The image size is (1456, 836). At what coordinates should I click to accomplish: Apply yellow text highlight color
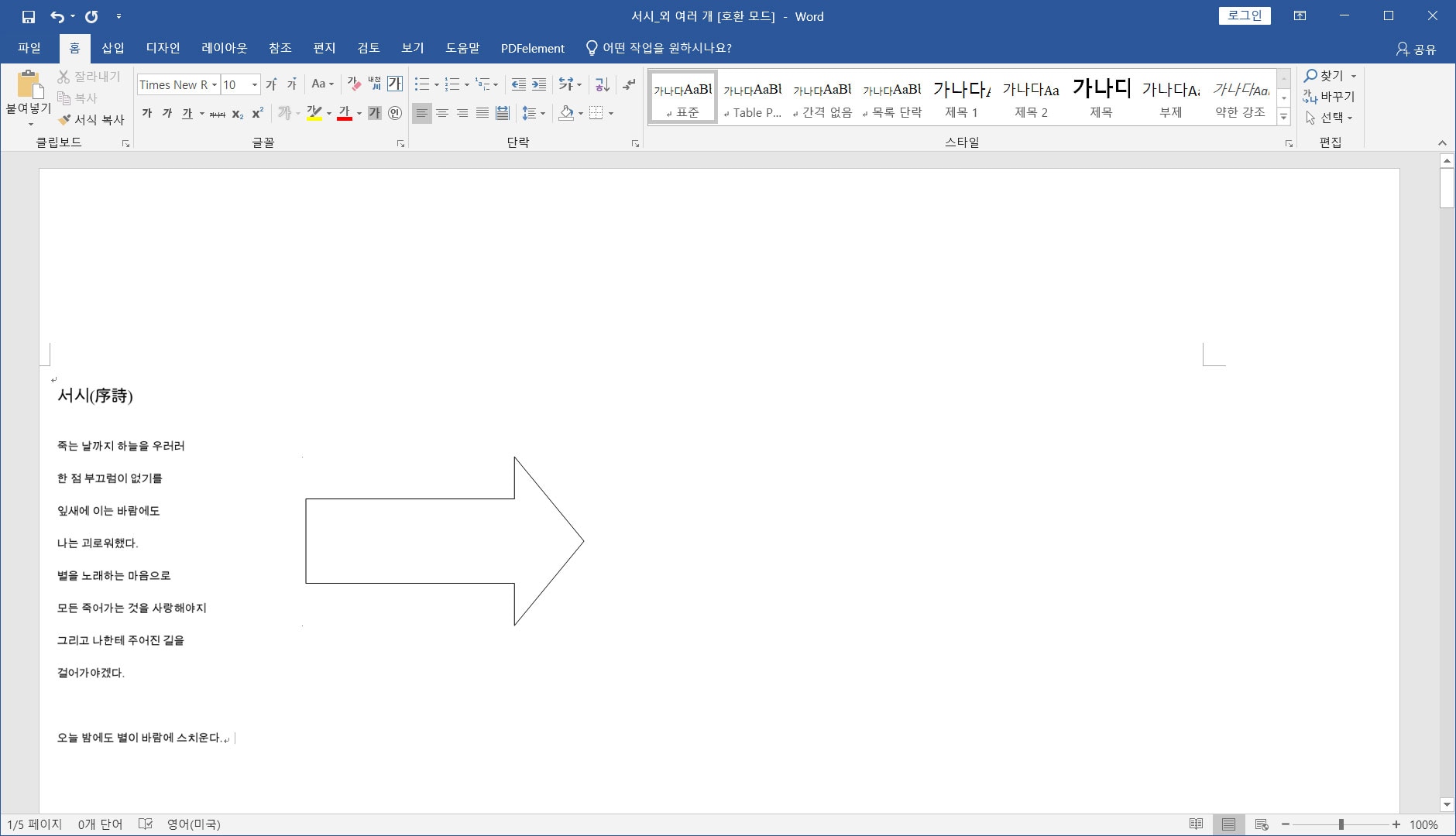coord(314,113)
